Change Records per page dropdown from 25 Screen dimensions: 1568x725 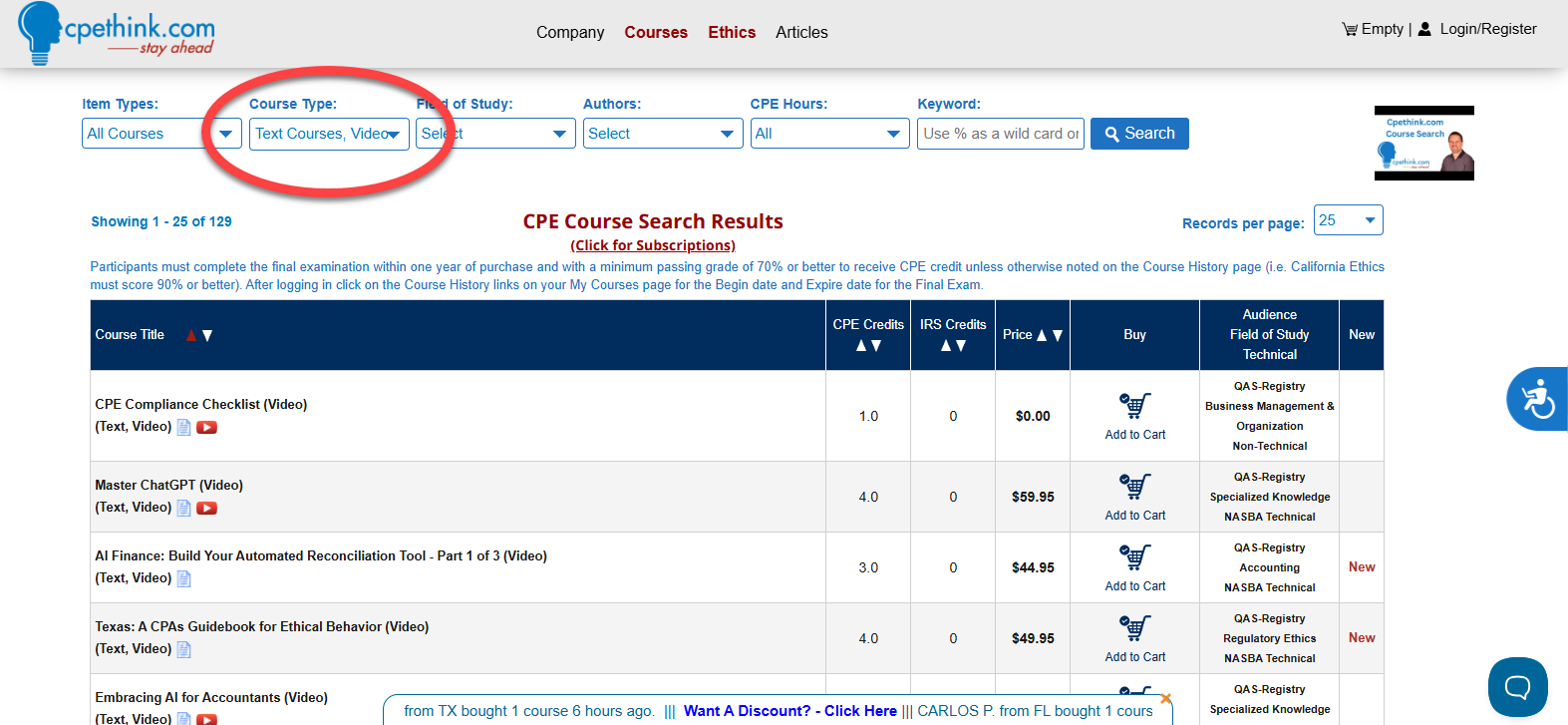1348,220
